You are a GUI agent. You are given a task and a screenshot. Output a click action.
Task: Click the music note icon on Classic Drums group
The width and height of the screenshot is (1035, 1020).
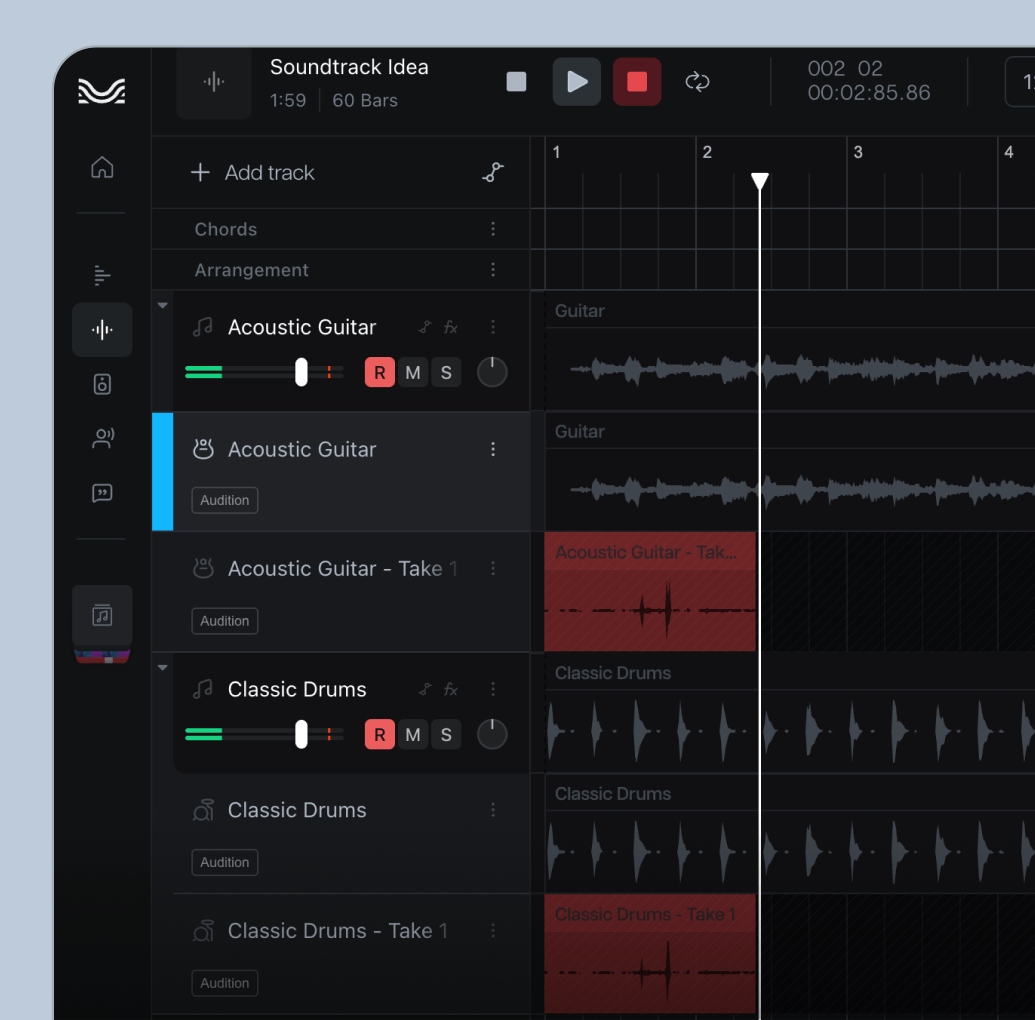pyautogui.click(x=203, y=689)
